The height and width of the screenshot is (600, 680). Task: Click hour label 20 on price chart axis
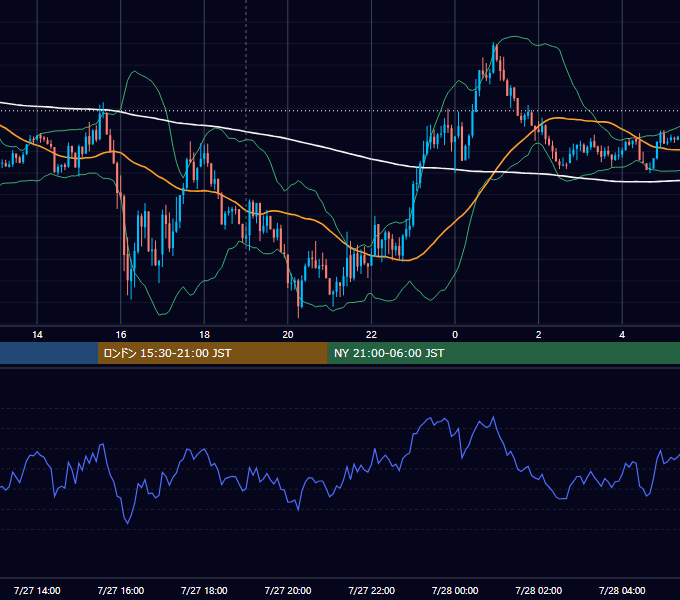[288, 335]
